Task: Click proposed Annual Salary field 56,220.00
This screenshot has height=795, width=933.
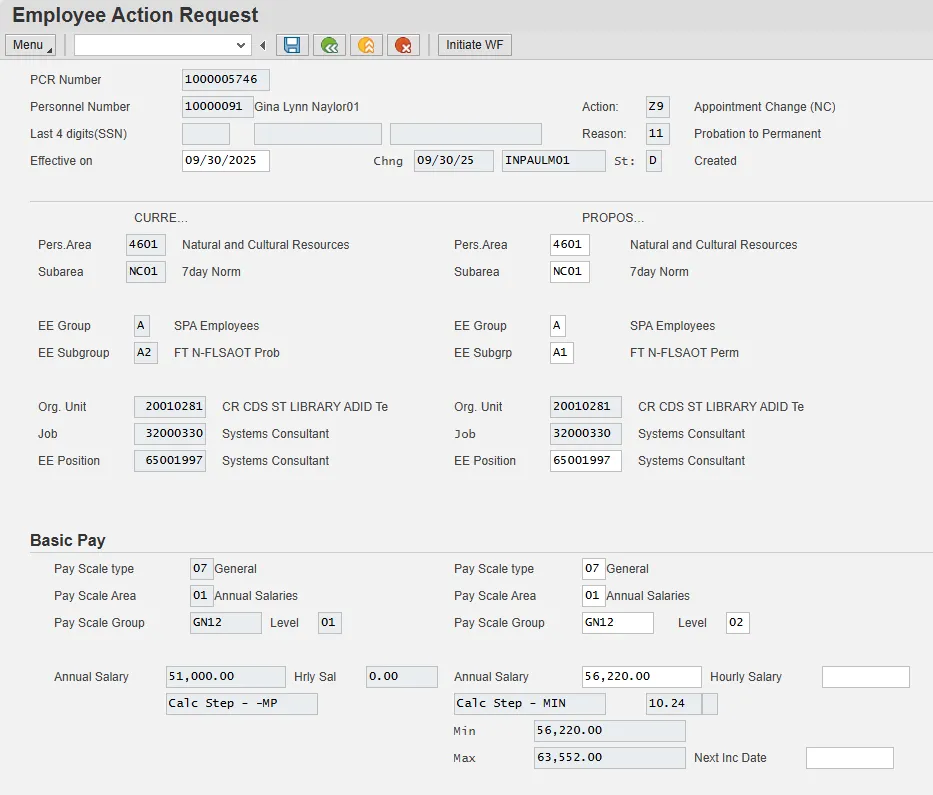Action: coord(641,677)
